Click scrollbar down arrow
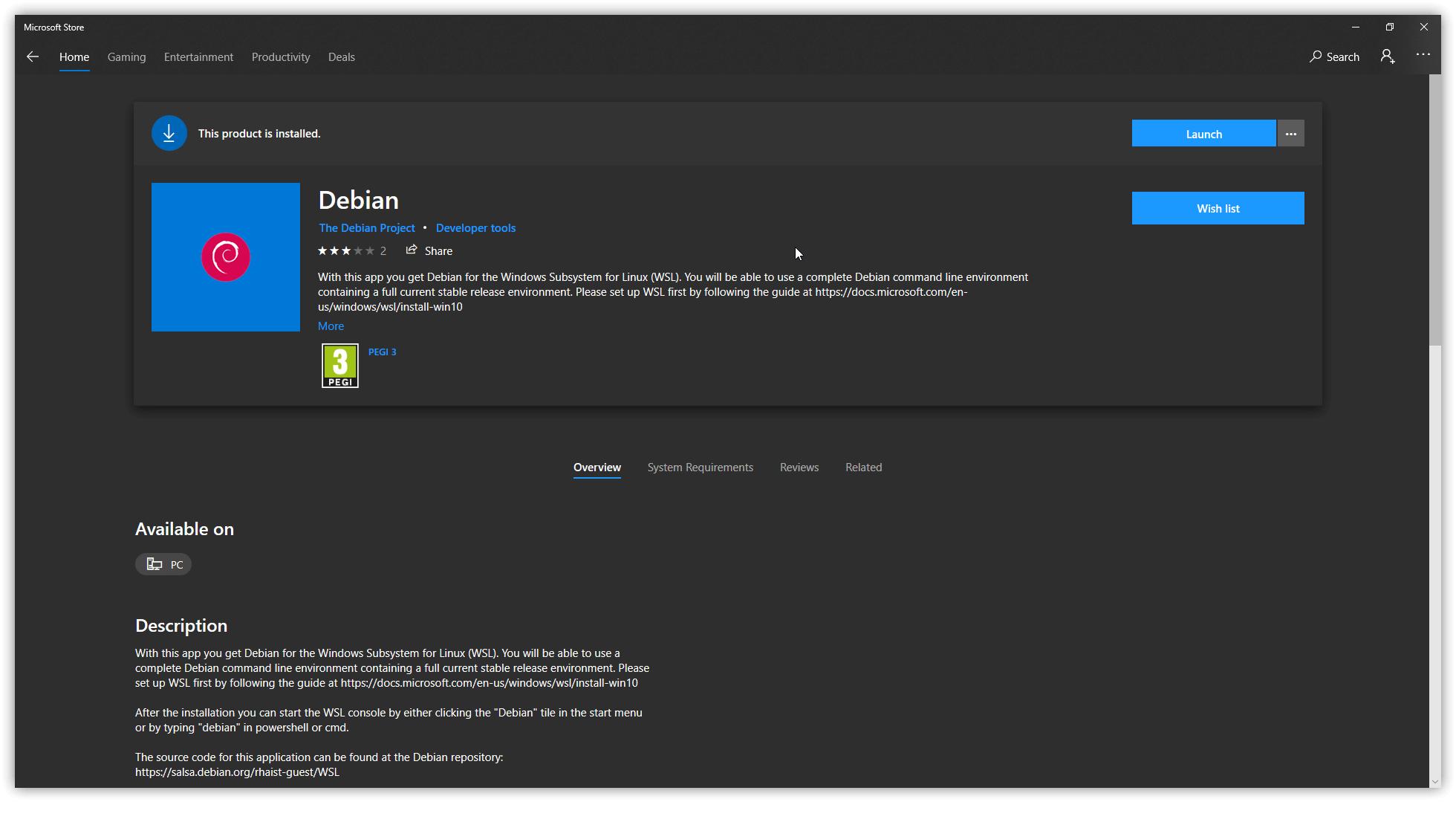Screen dimensions: 1456x825 1434,782
